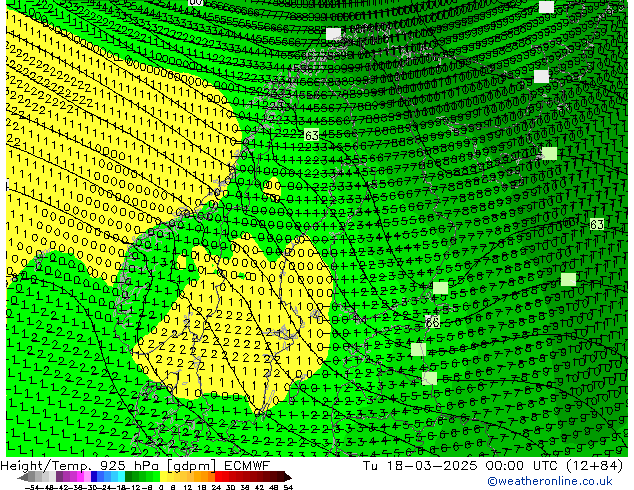Pick the bright red legend swatch above 24
The image size is (634, 490).
pos(218,477)
